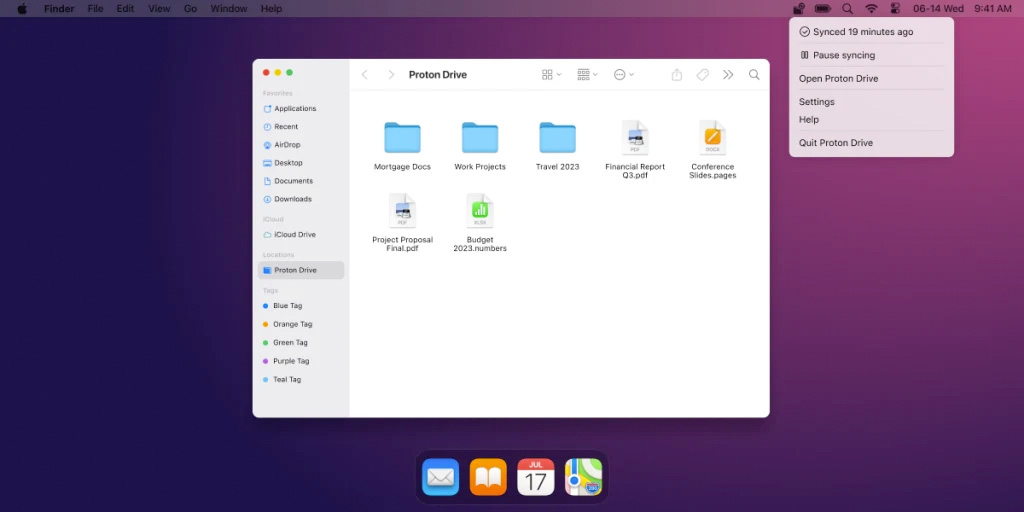The image size is (1024, 512).
Task: Open the Go menu in menu bar
Action: 190,8
